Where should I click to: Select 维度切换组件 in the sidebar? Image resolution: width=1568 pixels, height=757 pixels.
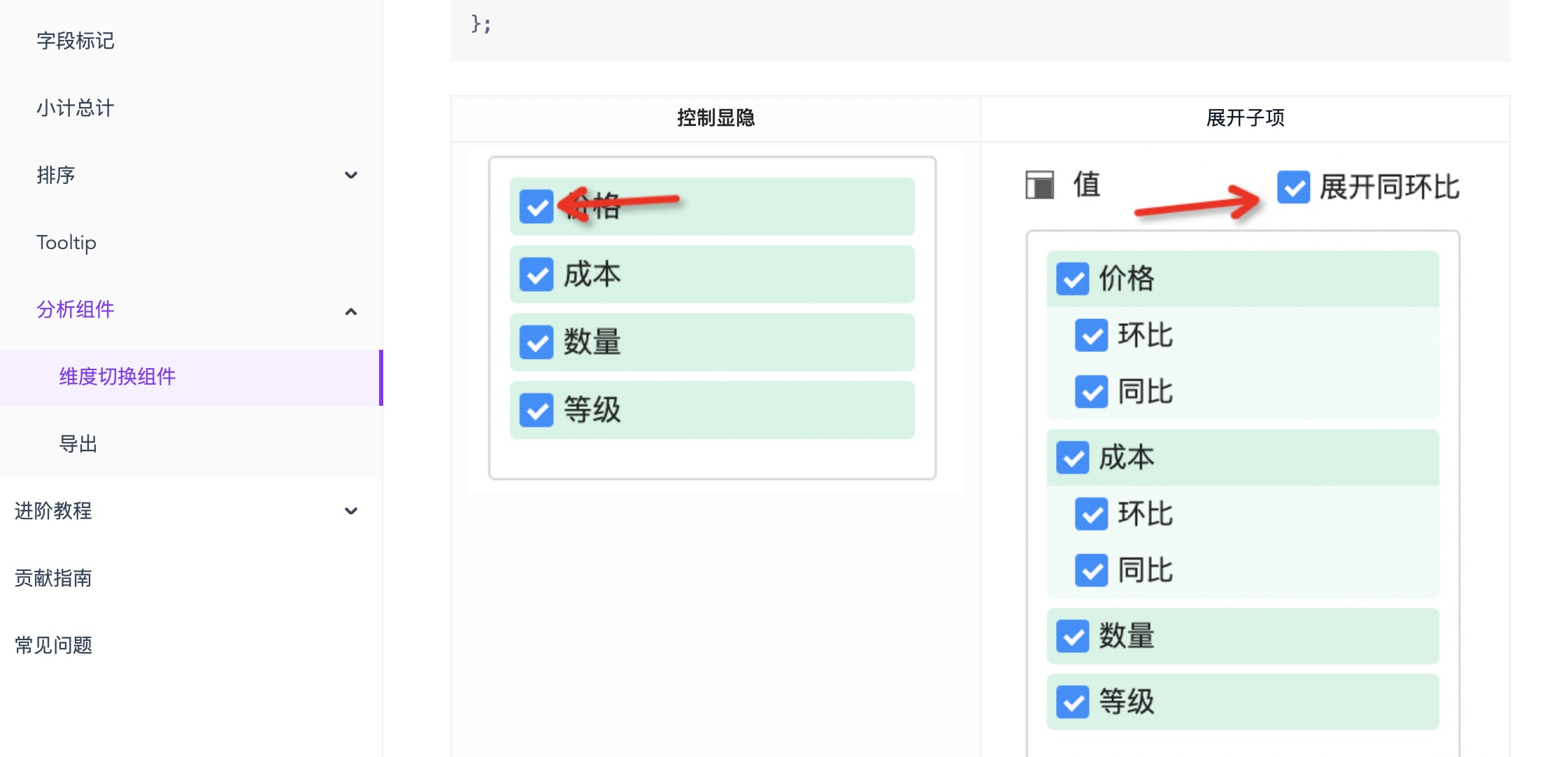[x=117, y=376]
